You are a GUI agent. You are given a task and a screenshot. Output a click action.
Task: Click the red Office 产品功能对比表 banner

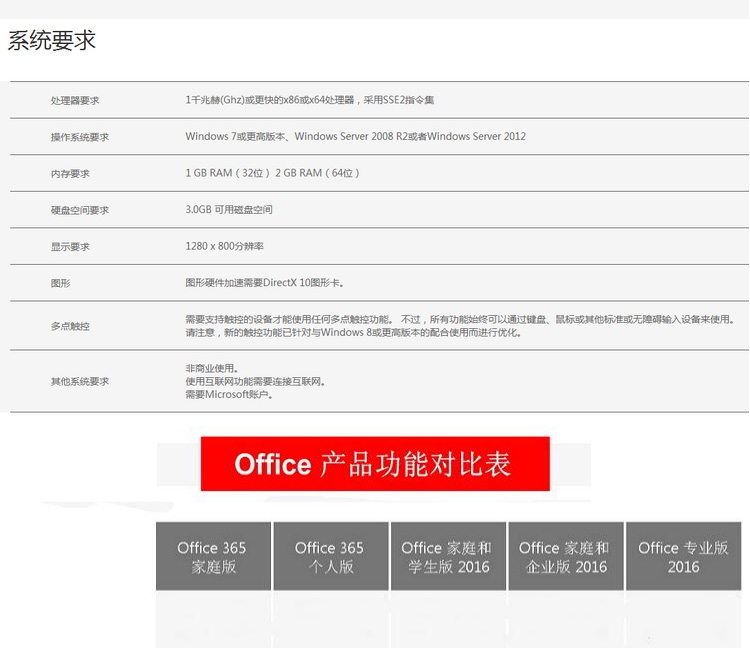375,464
